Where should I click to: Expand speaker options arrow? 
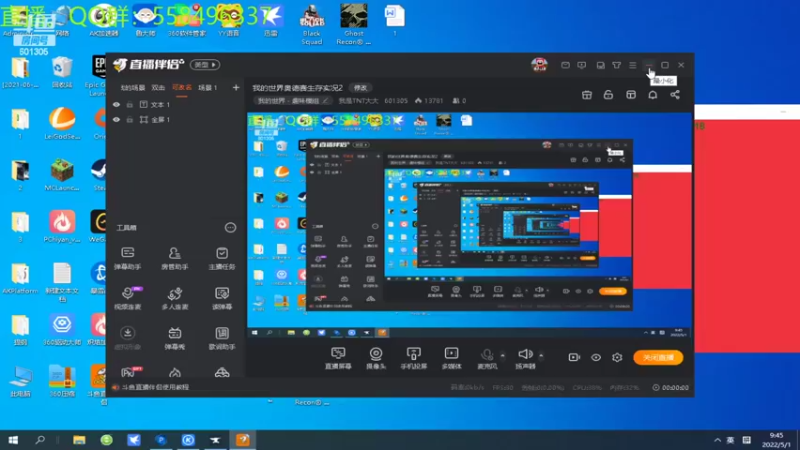[x=541, y=356]
